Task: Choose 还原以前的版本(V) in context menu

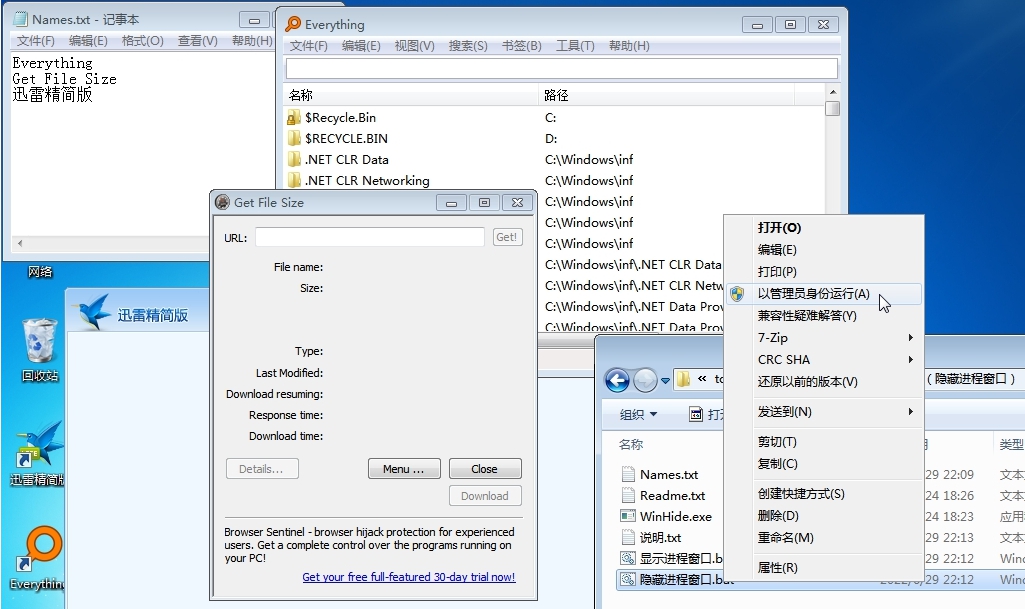Action: [825, 382]
